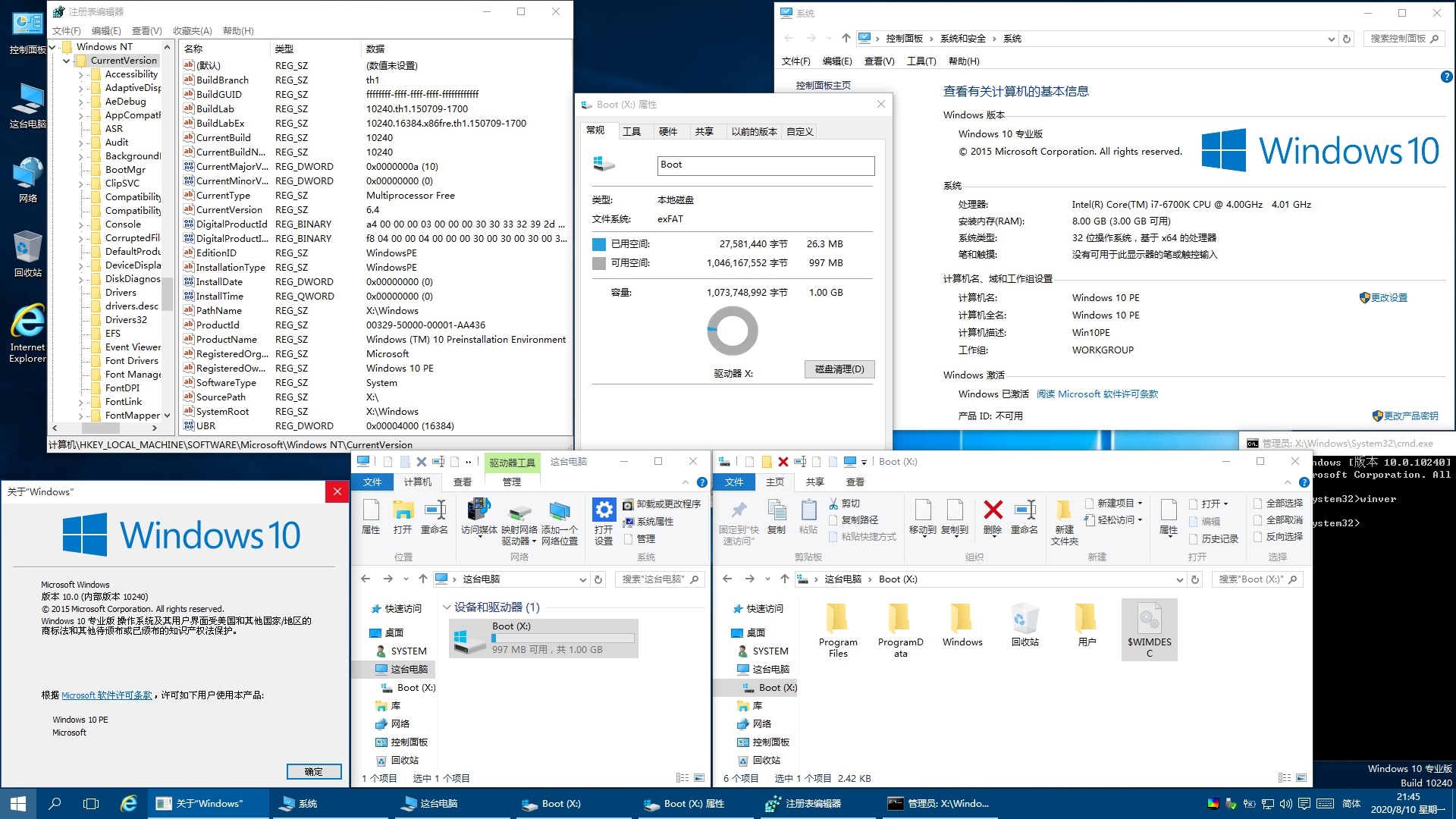This screenshot has height=819, width=1456.
Task: Click Invert selection (反向选择) option
Action: tap(1278, 537)
